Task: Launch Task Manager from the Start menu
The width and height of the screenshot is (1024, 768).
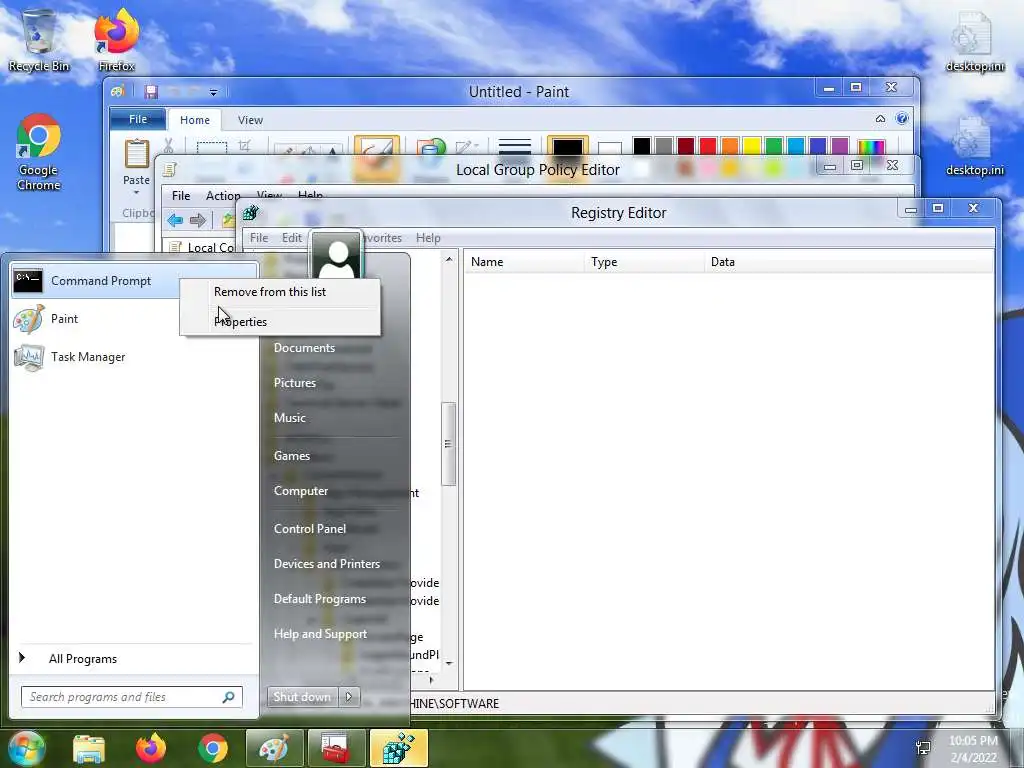Action: point(135,357)
